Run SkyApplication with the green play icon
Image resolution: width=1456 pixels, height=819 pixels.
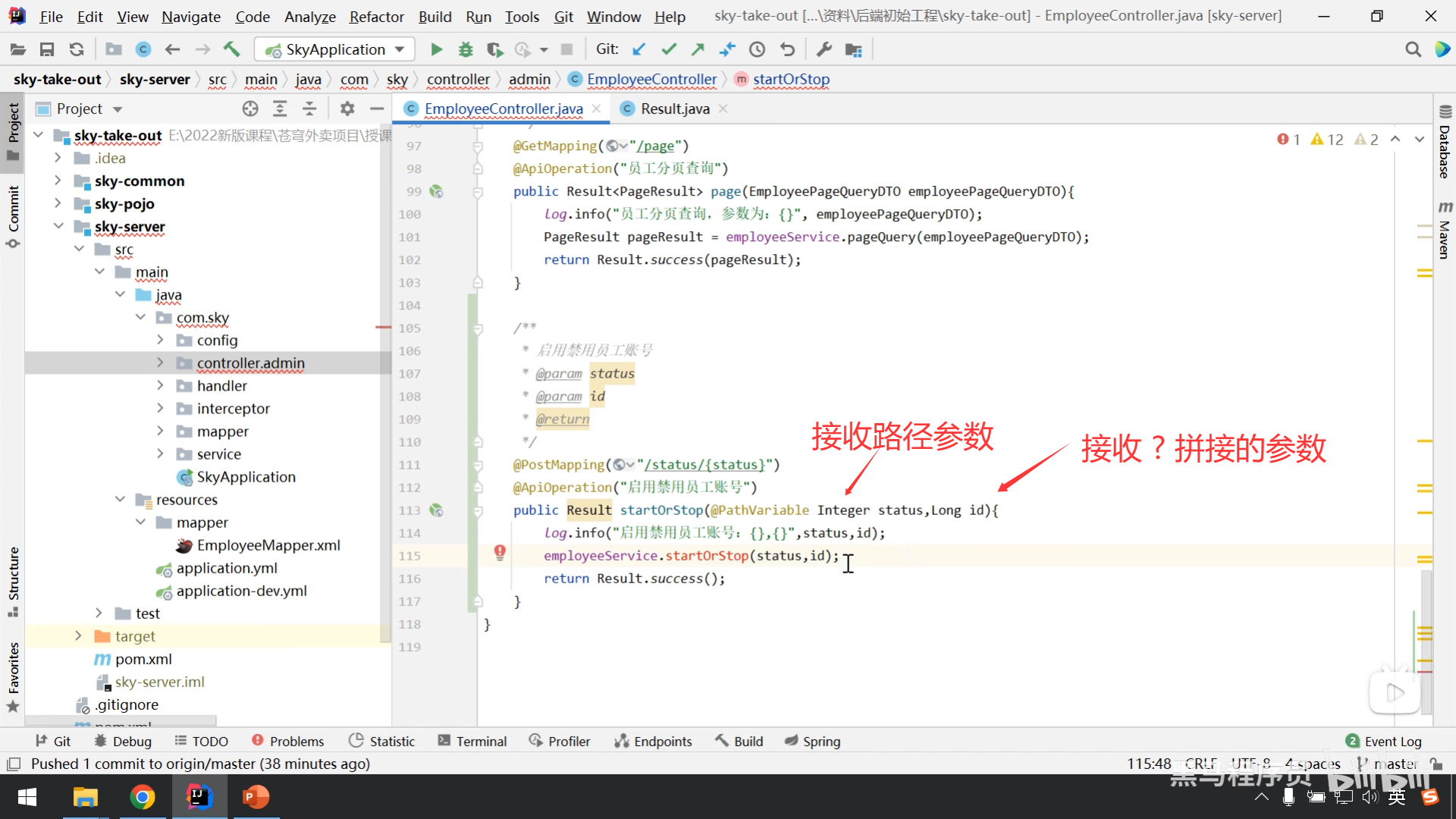[436, 49]
